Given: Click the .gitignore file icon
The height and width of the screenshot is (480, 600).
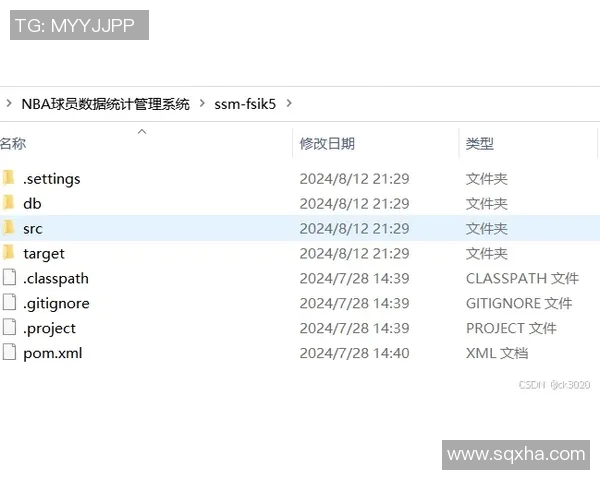Looking at the screenshot, I should pos(9,302).
